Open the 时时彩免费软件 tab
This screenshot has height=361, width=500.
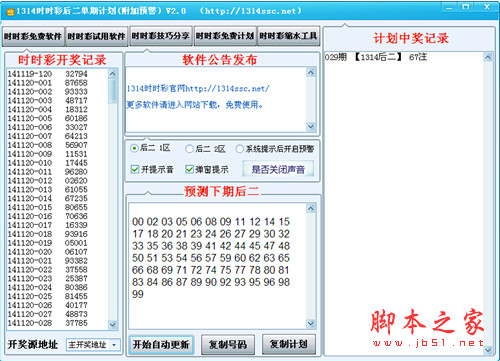point(33,36)
